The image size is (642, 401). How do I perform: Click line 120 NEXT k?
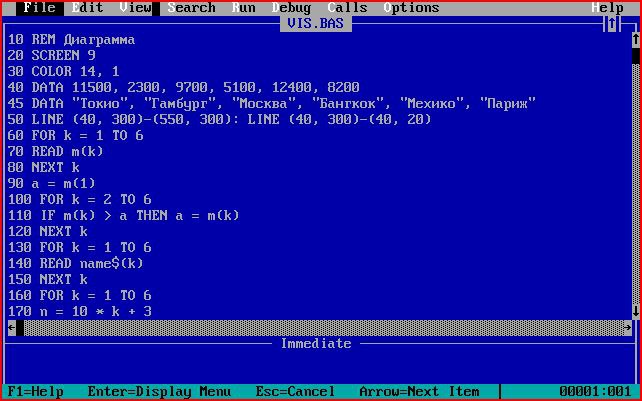tap(47, 231)
